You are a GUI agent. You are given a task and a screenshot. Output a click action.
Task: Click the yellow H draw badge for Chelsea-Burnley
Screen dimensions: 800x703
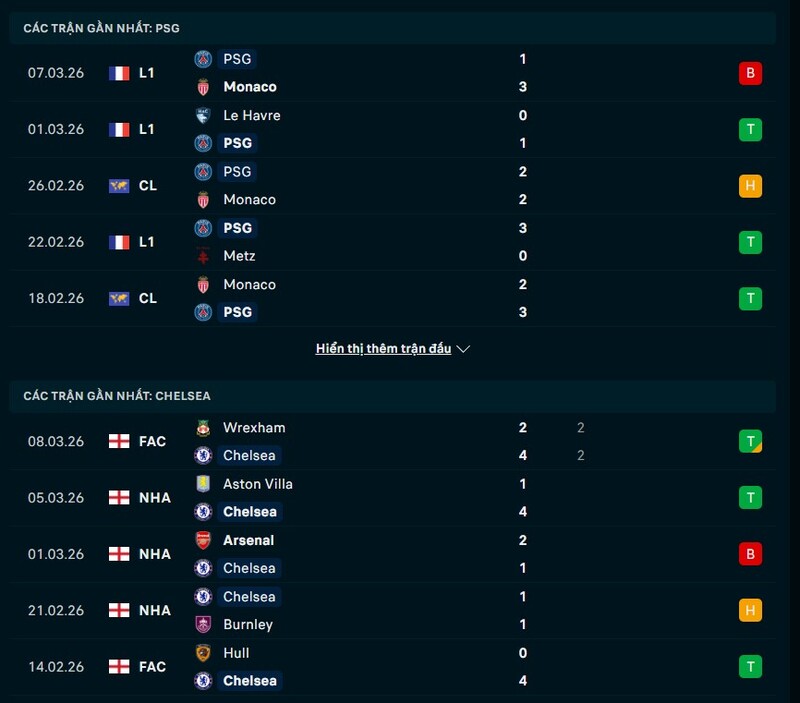point(751,610)
